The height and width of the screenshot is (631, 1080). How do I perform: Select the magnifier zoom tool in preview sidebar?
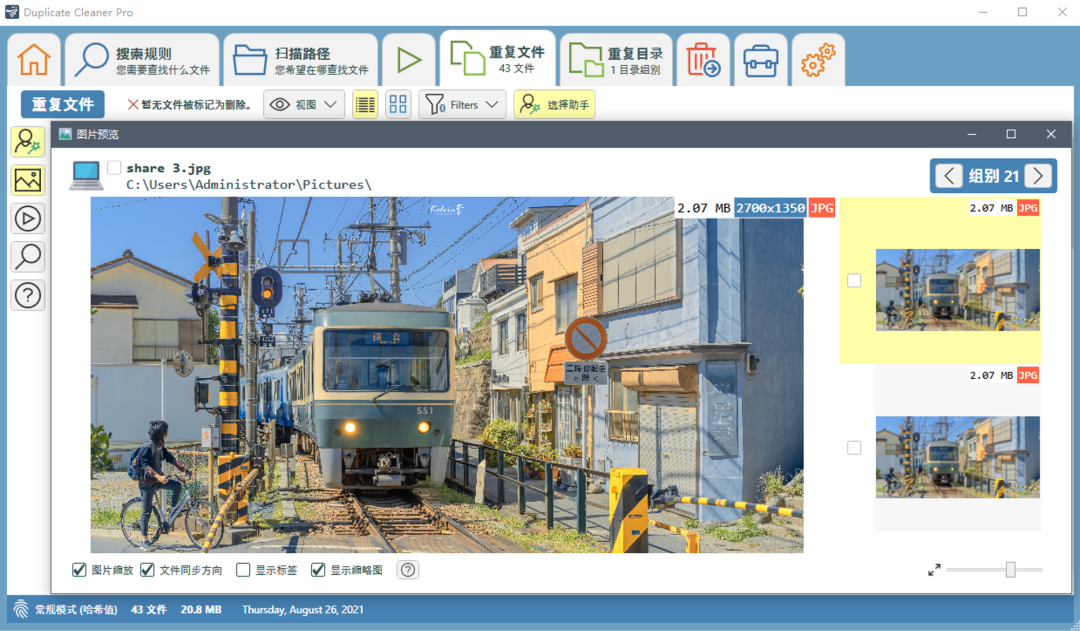(27, 257)
